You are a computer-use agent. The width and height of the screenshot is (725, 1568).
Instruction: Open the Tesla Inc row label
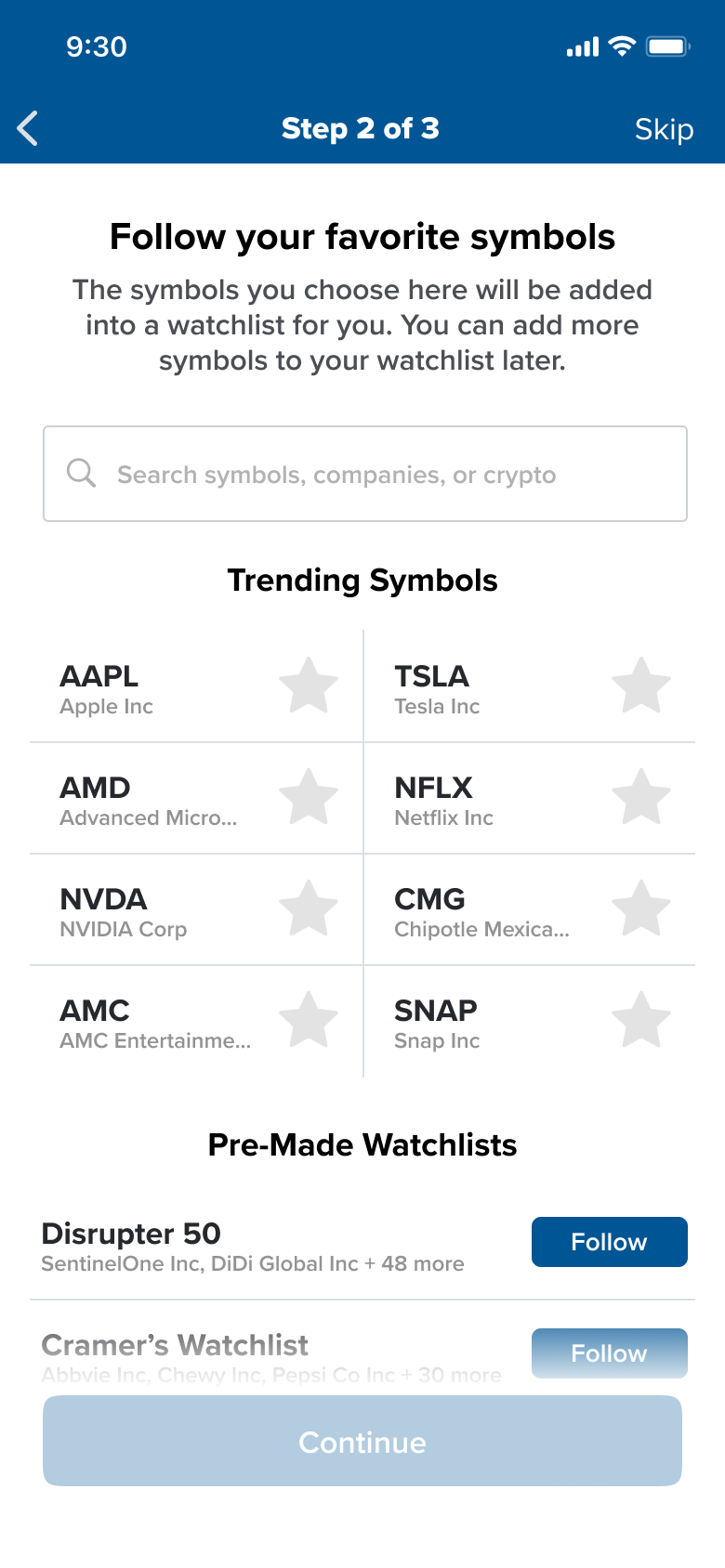[437, 707]
